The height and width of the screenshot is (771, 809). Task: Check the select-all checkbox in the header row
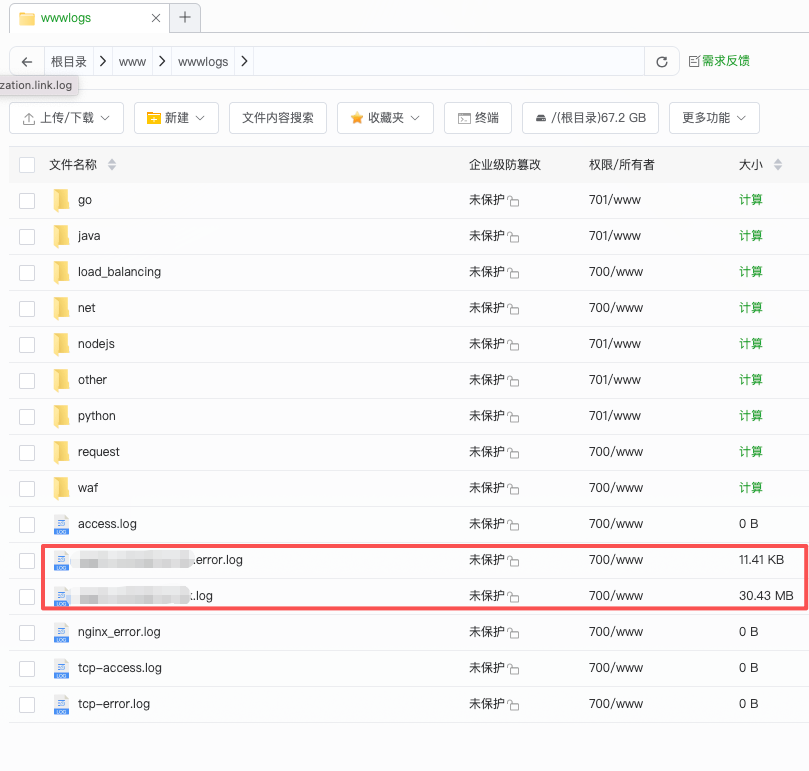(x=25, y=165)
